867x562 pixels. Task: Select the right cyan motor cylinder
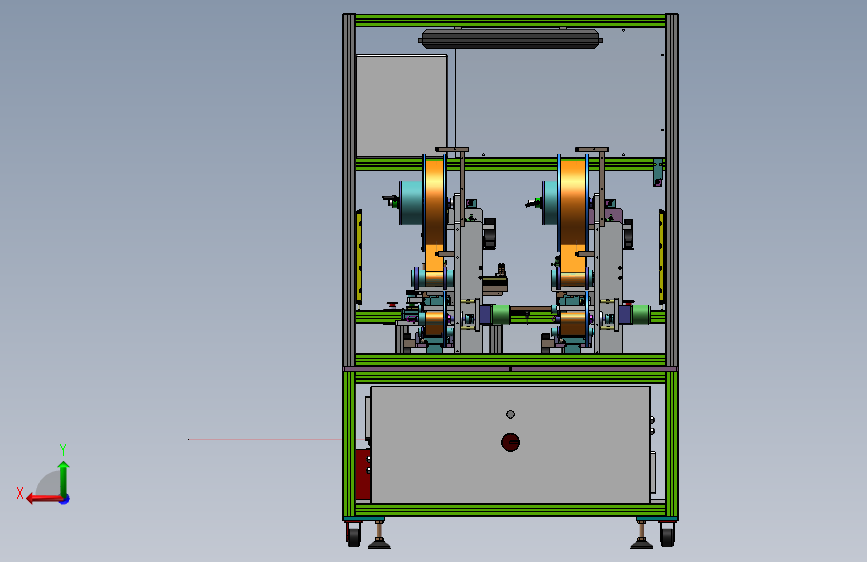pos(550,203)
